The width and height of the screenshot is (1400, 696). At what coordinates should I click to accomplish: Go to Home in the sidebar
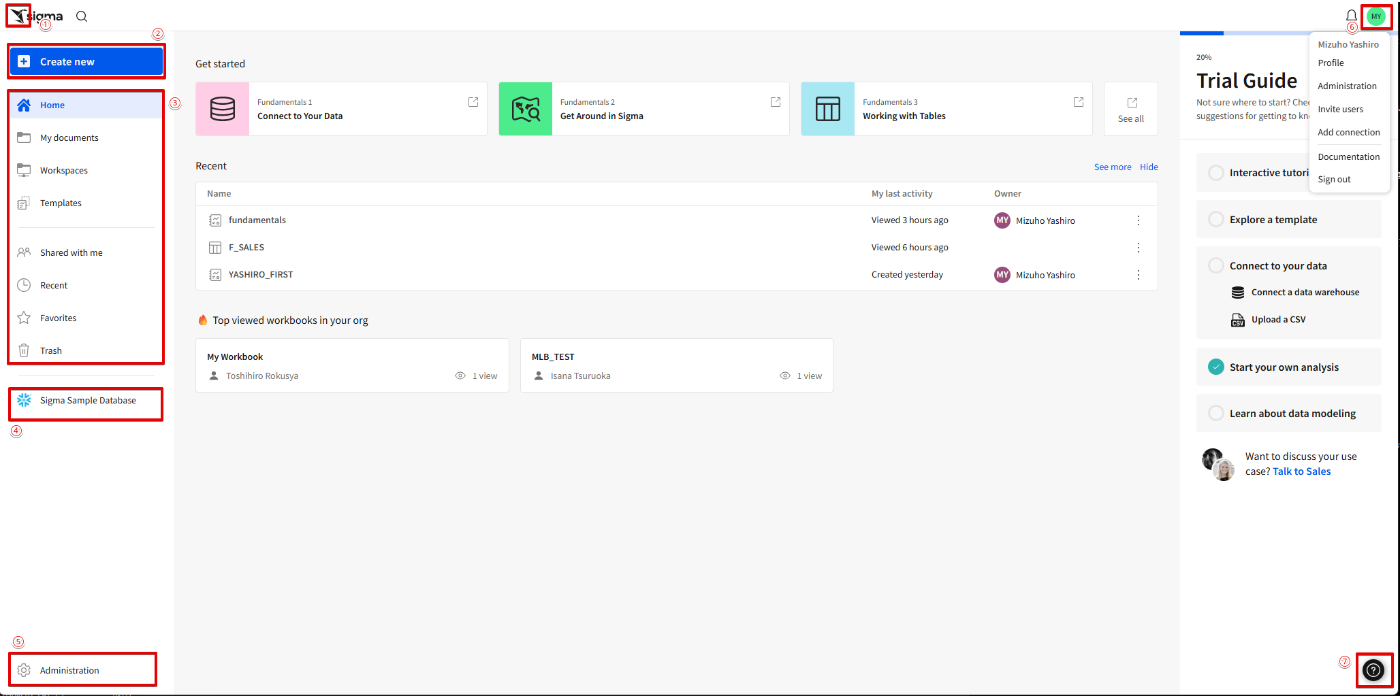point(85,105)
